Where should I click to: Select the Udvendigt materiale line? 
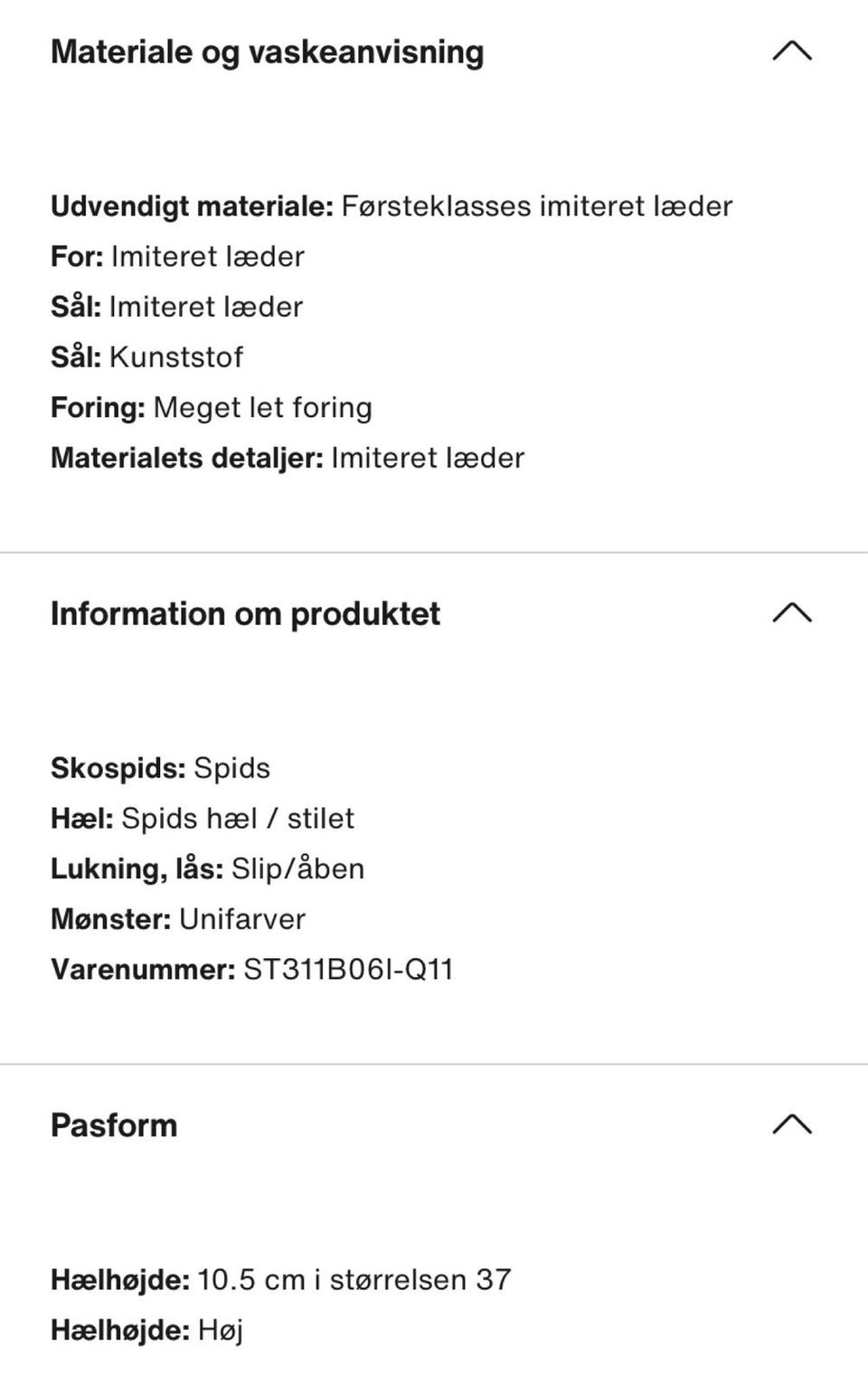391,206
